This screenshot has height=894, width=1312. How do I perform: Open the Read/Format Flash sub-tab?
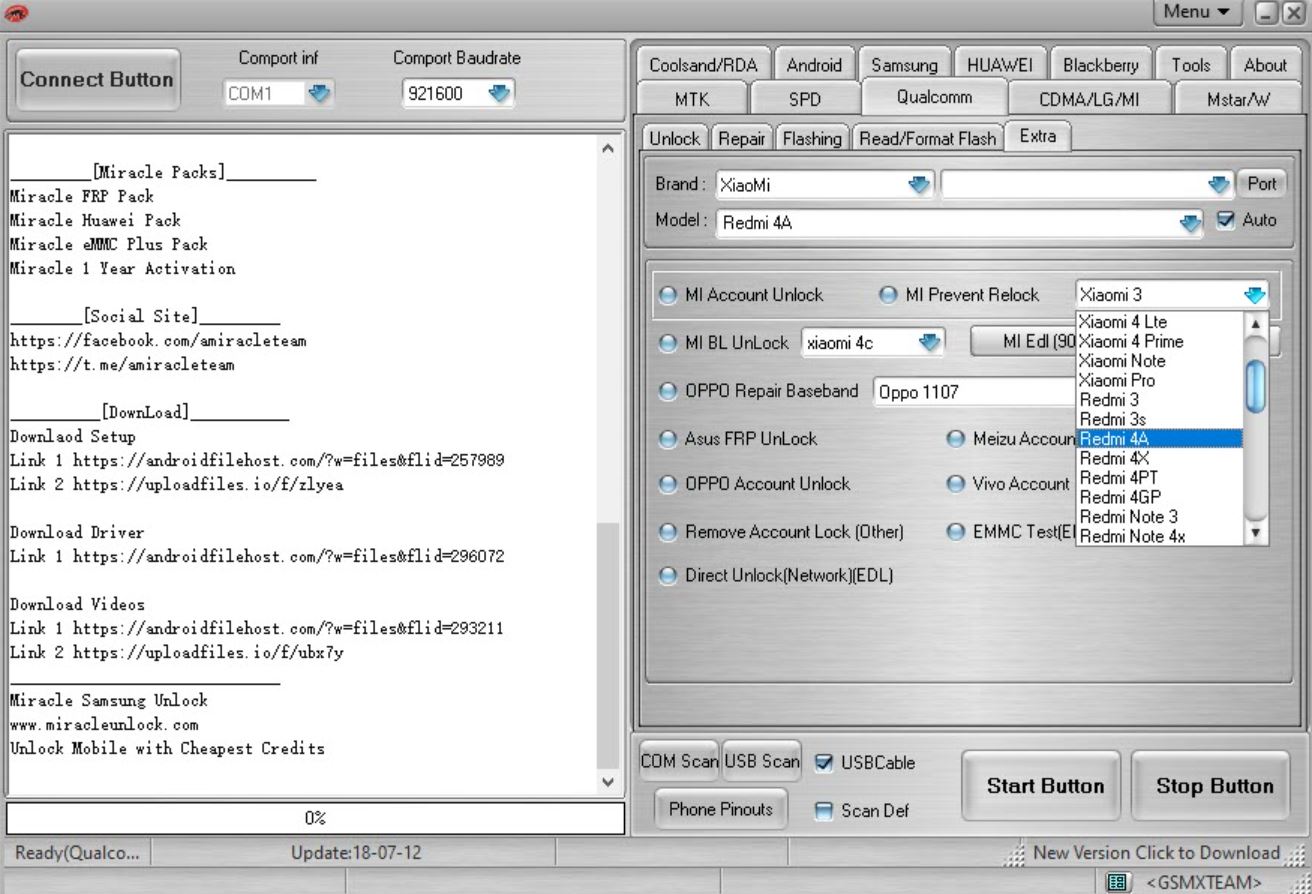coord(928,139)
